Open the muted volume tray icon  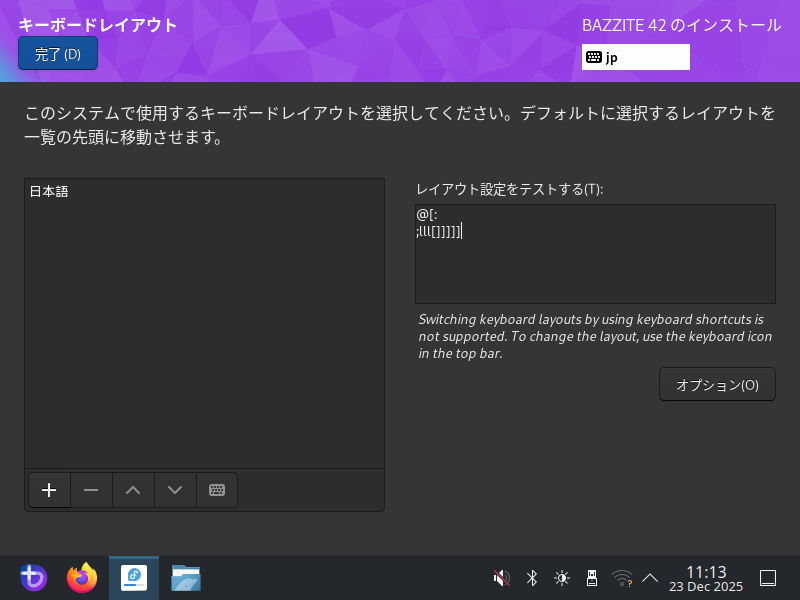click(x=502, y=578)
